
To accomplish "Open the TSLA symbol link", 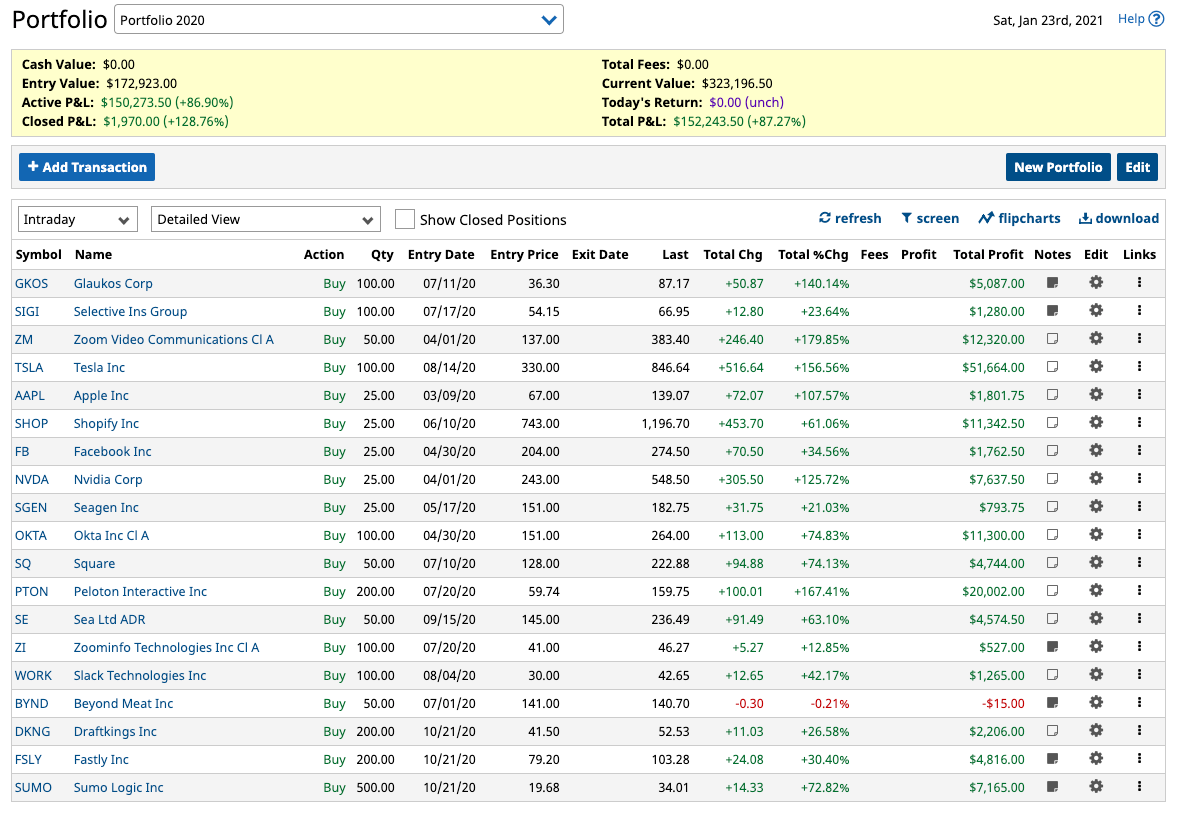I will pyautogui.click(x=29, y=368).
